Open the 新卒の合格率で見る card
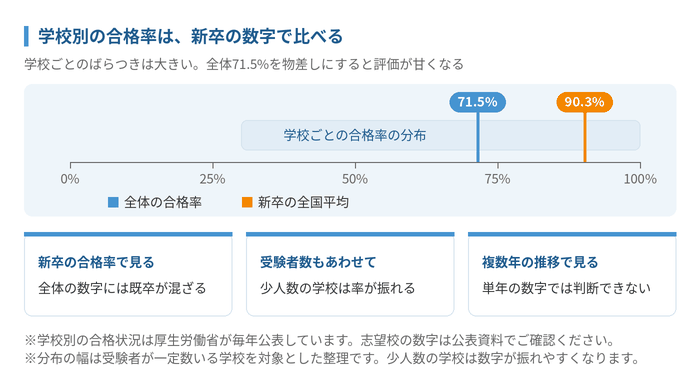 128,274
